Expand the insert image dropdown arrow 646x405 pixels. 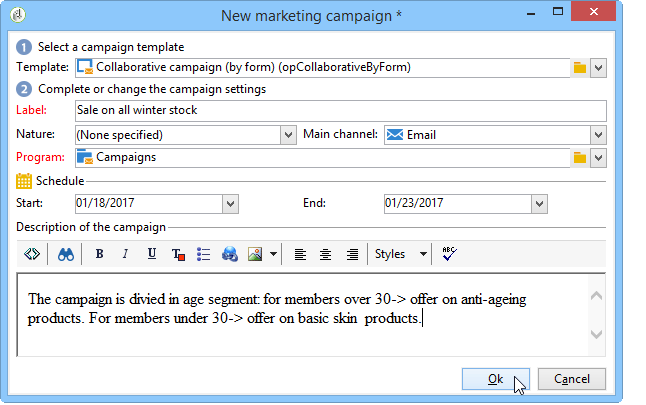click(273, 254)
